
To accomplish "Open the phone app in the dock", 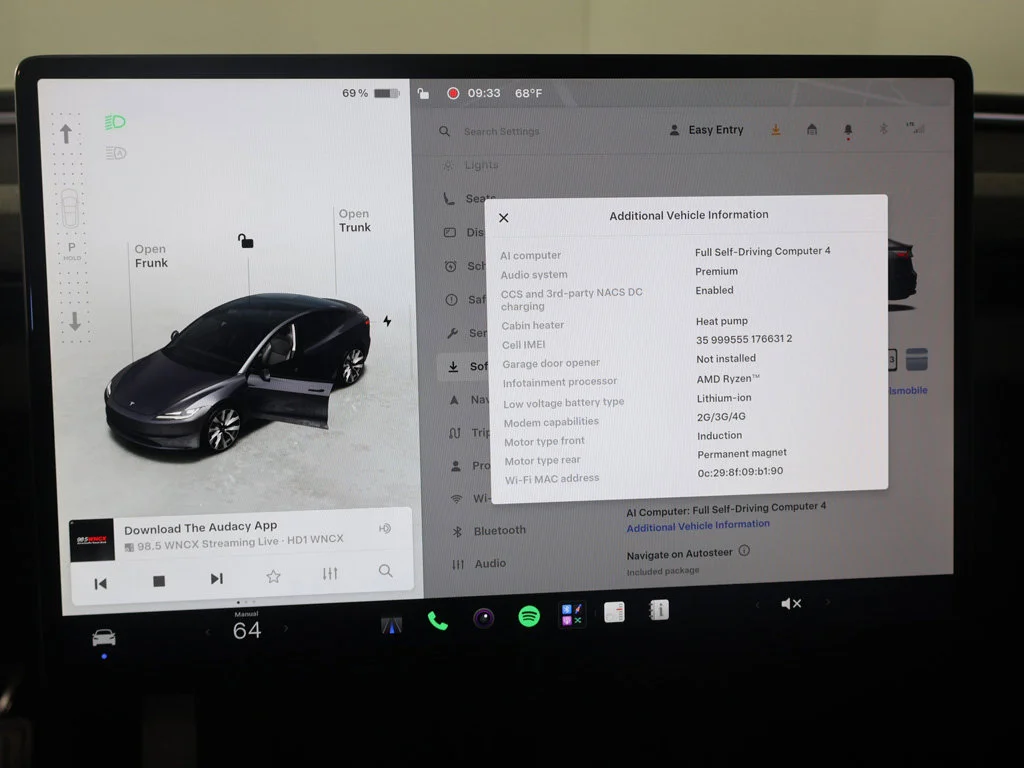I will 438,620.
